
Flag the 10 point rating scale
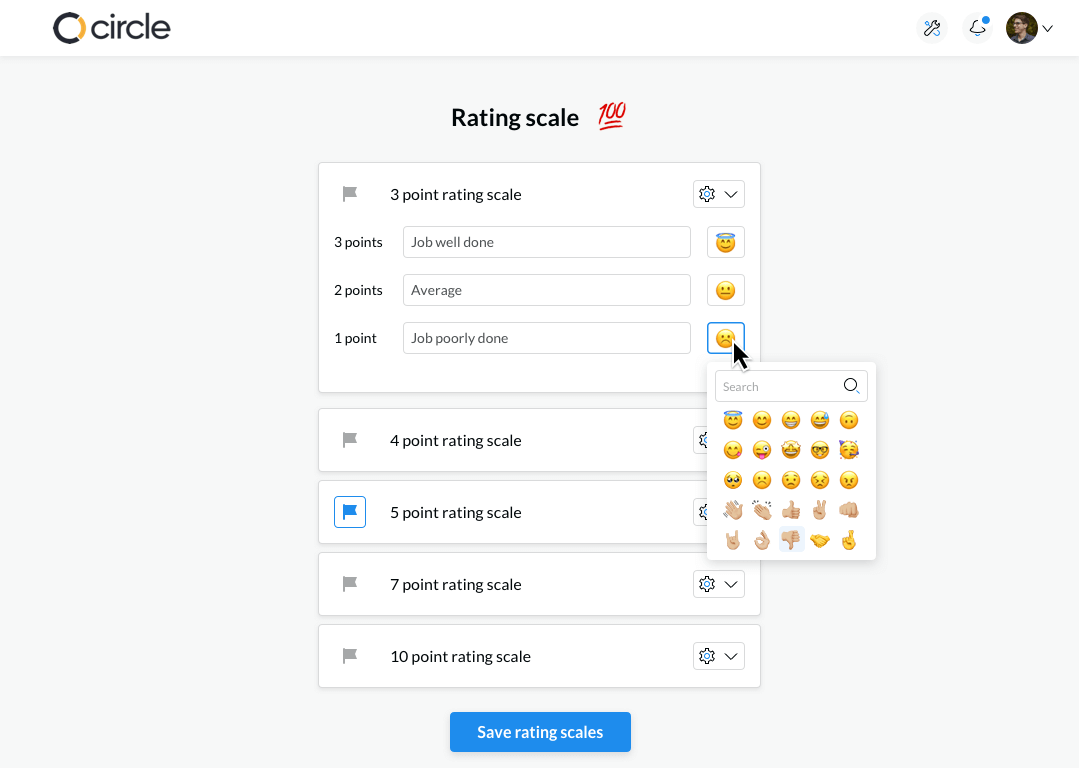(350, 656)
